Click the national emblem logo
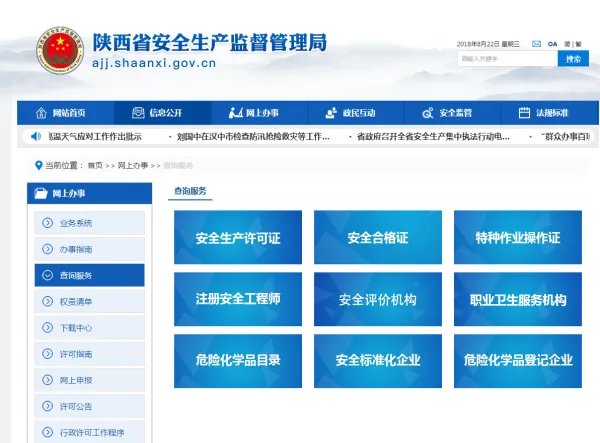The width and height of the screenshot is (600, 443). [60, 50]
